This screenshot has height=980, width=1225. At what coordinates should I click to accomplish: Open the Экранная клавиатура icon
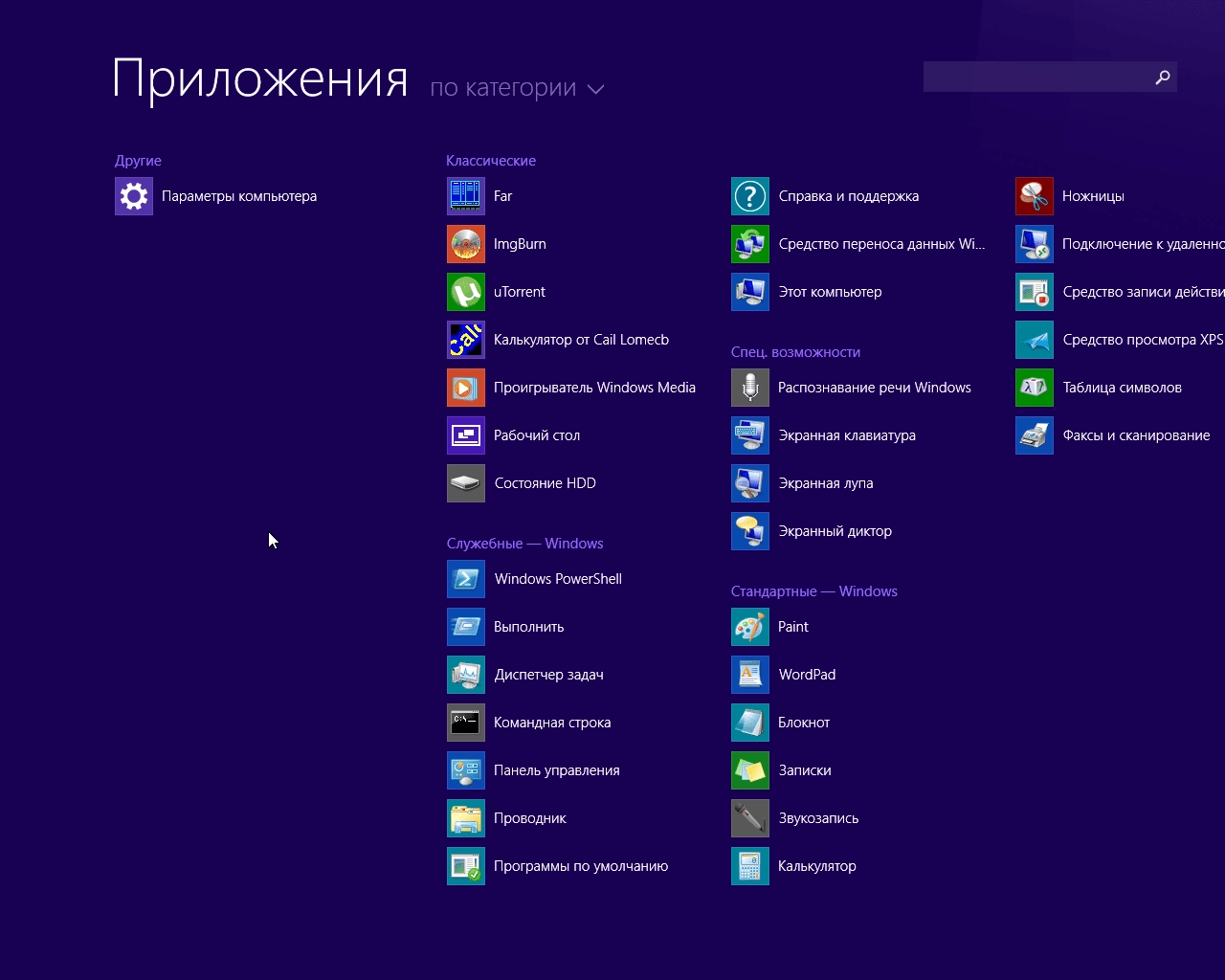click(x=750, y=435)
